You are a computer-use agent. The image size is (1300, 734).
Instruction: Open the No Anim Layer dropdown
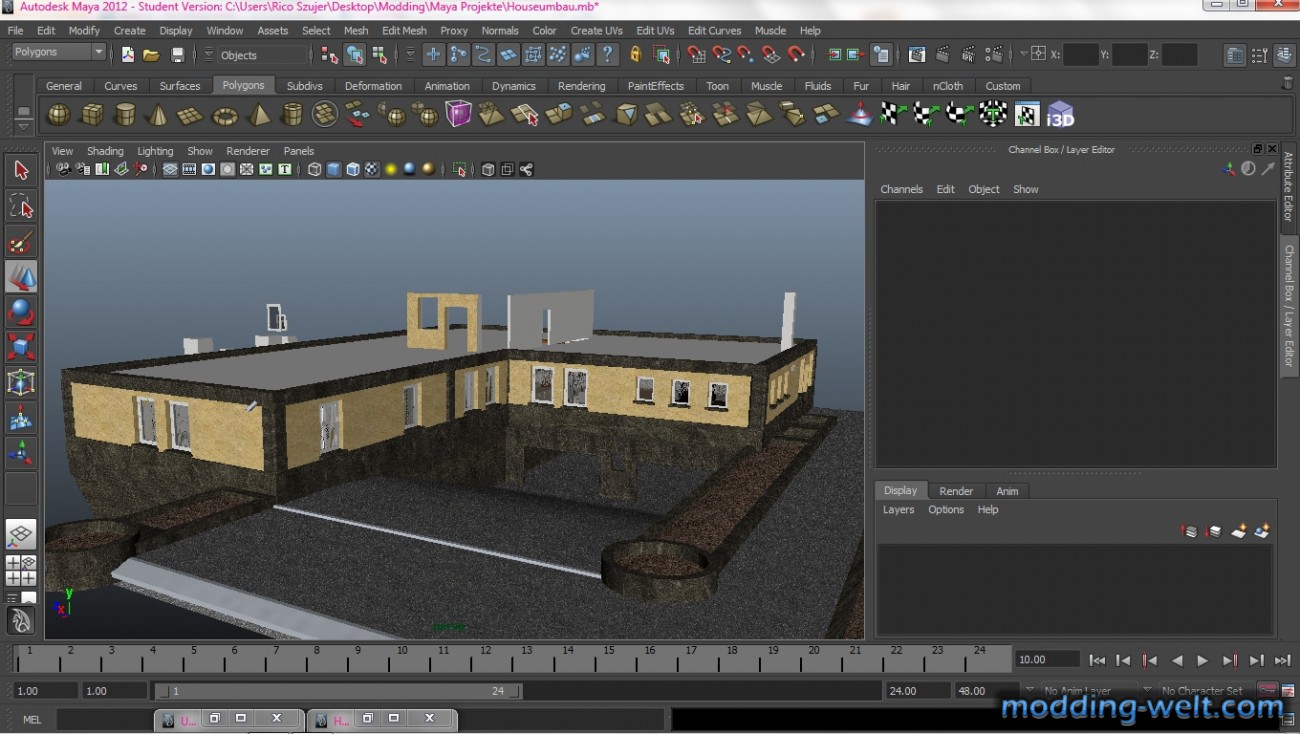(x=1090, y=691)
